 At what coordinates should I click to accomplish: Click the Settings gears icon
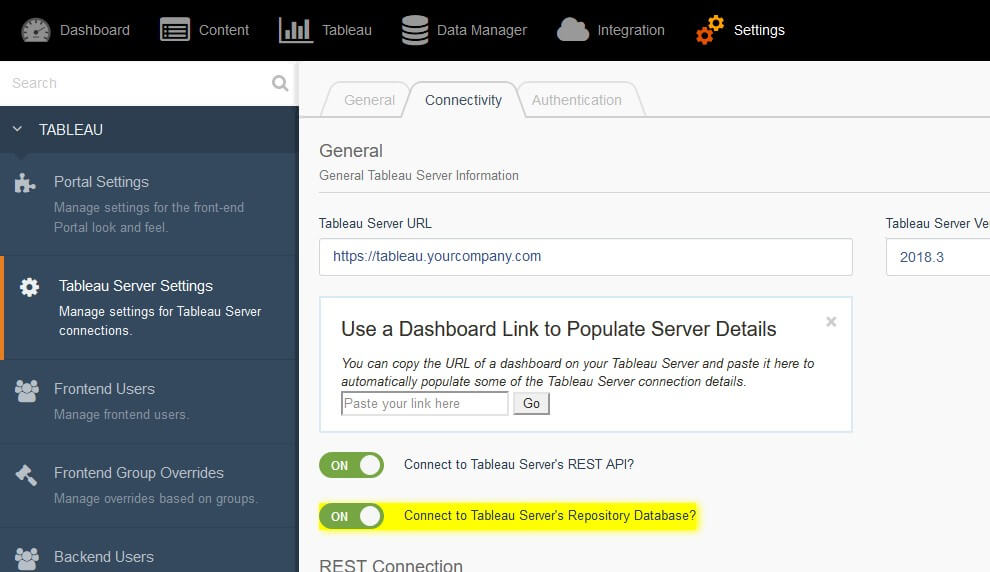pyautogui.click(x=710, y=30)
